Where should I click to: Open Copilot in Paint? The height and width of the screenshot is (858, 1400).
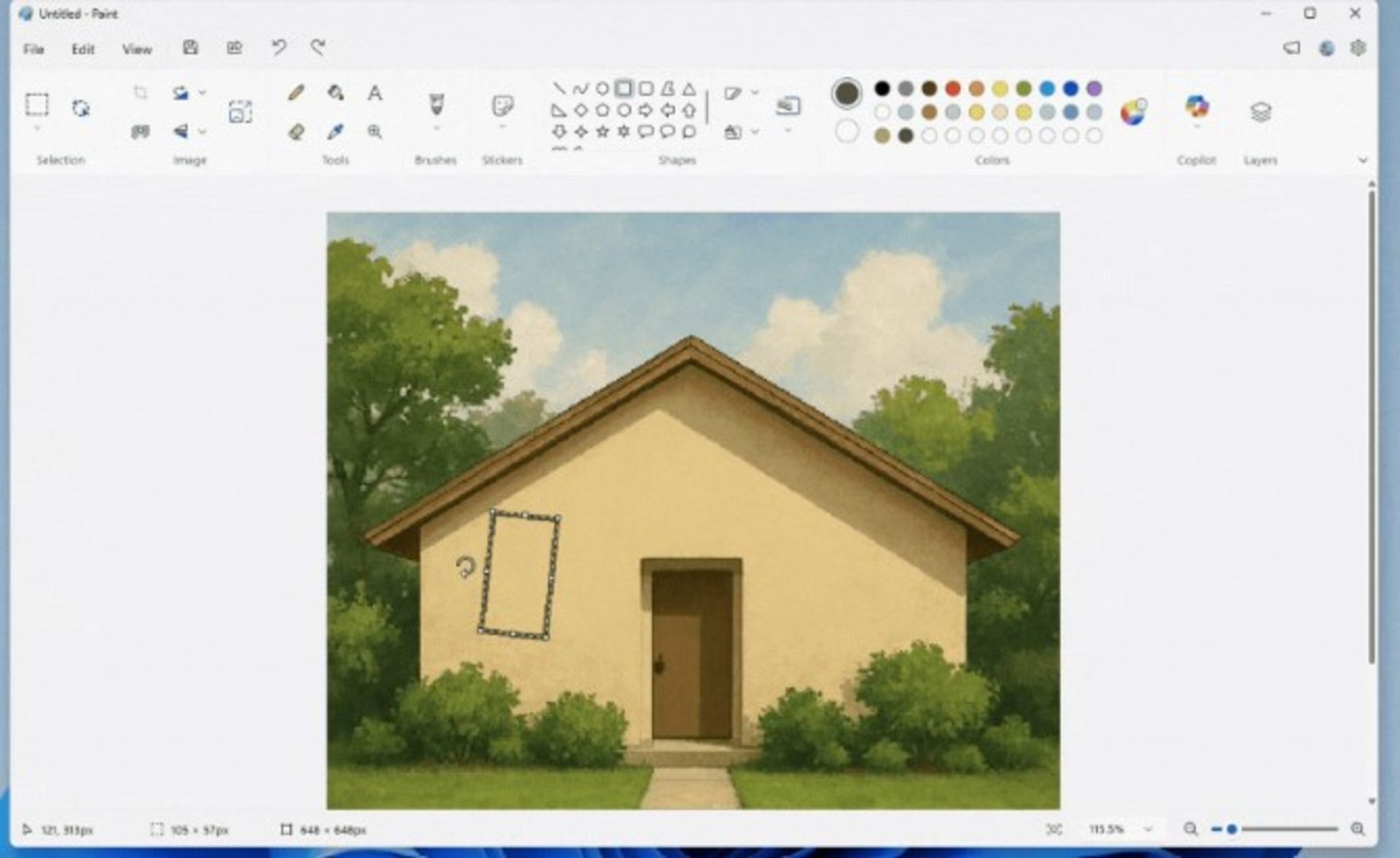pyautogui.click(x=1198, y=109)
